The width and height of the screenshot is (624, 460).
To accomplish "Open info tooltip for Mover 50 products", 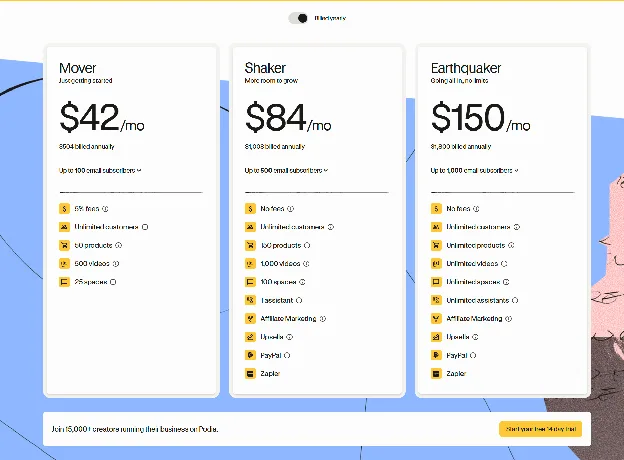I will pos(119,245).
